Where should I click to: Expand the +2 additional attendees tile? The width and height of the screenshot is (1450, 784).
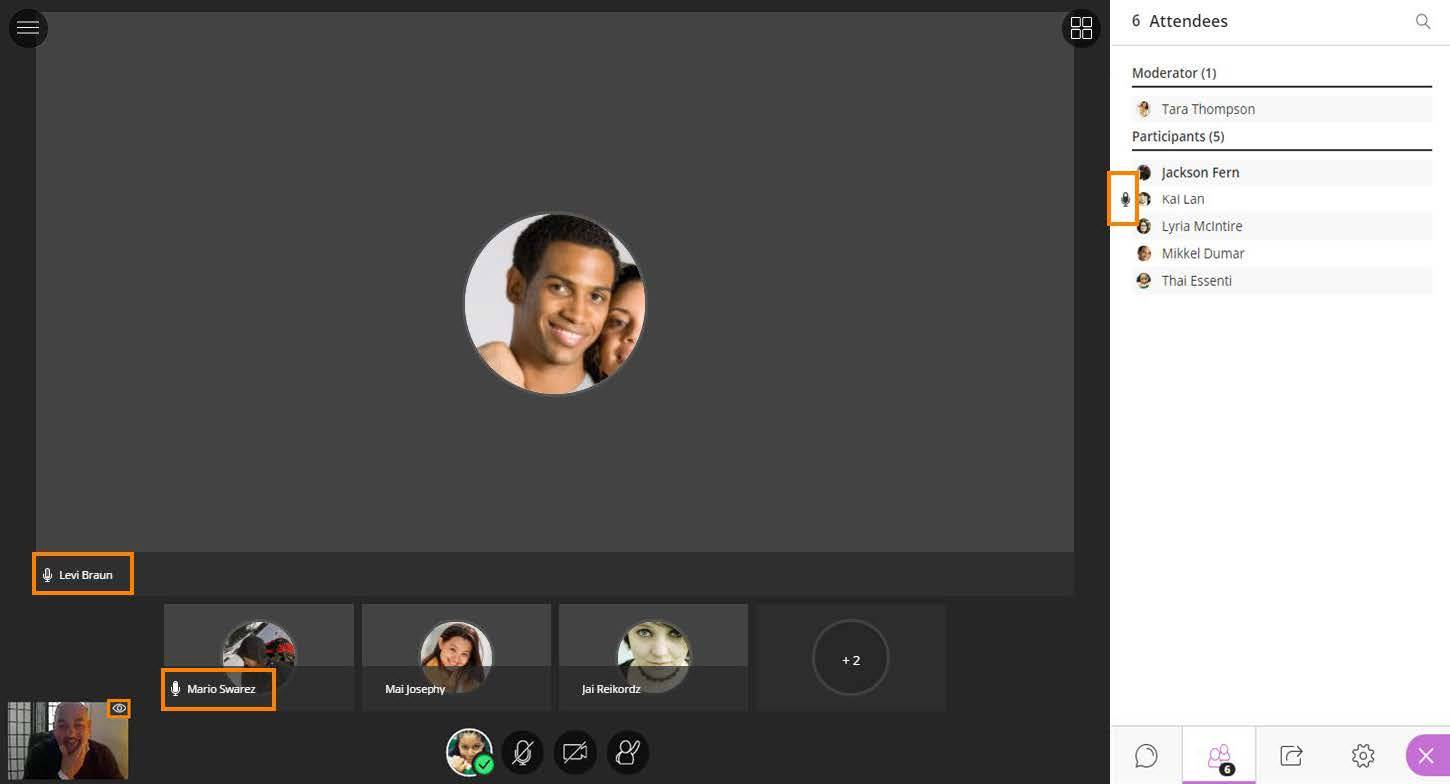850,659
